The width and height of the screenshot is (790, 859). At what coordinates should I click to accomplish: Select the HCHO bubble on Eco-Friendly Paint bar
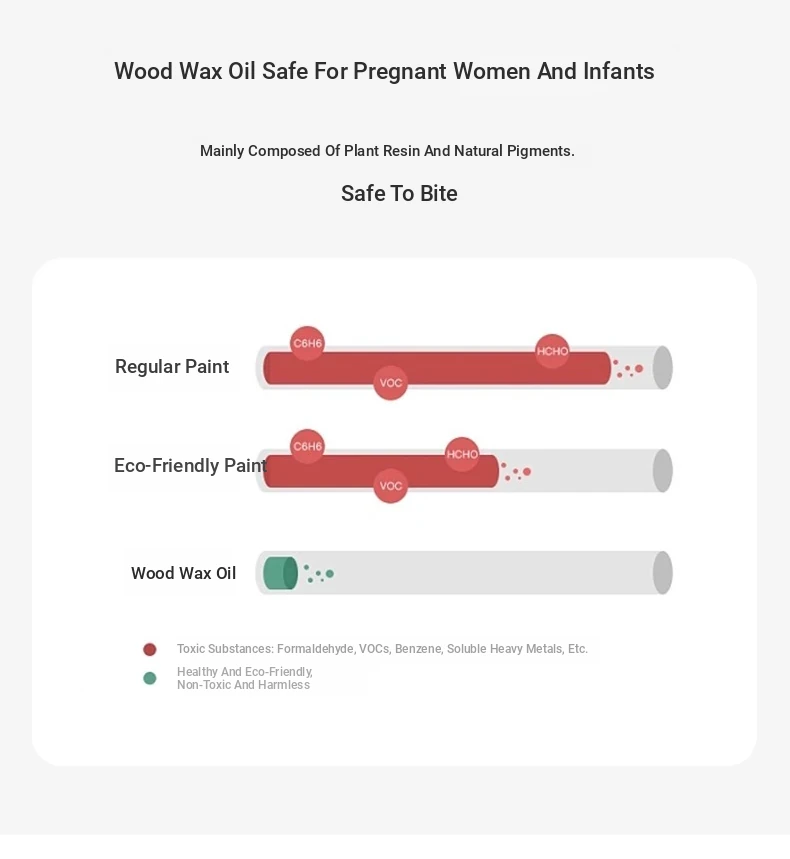(462, 454)
